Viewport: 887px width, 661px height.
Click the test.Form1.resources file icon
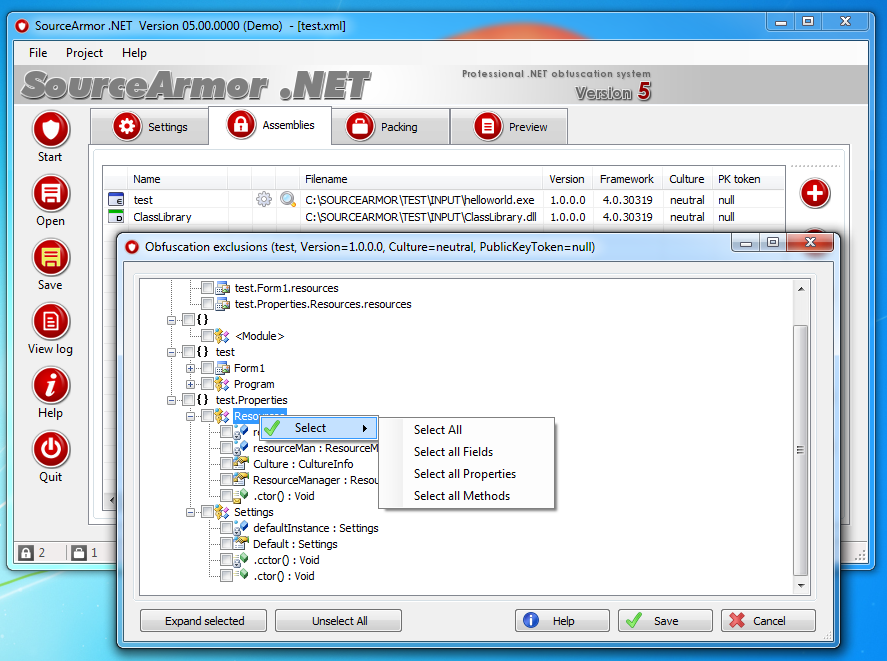click(x=222, y=288)
